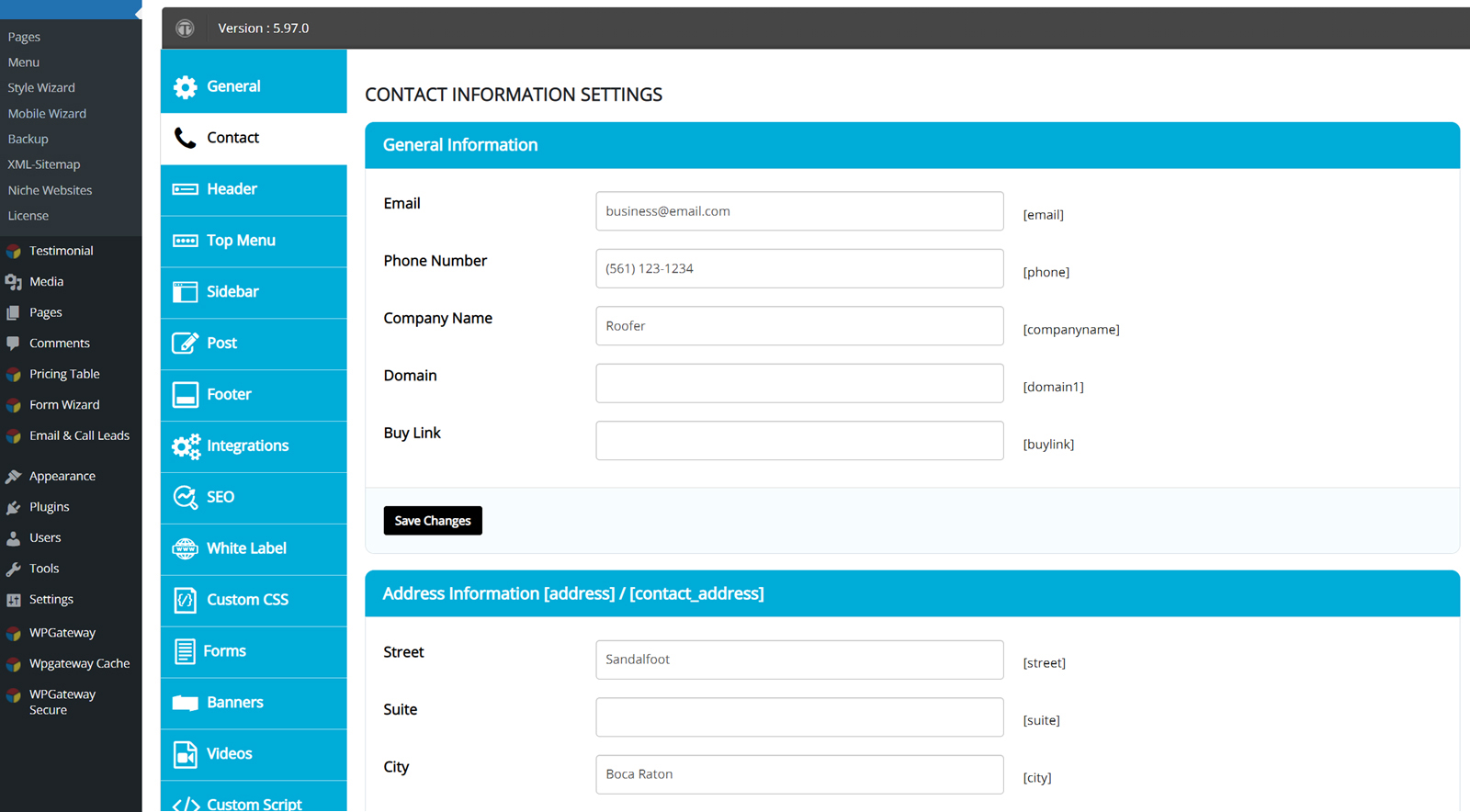
Task: Focus the Email input field
Action: (x=799, y=211)
